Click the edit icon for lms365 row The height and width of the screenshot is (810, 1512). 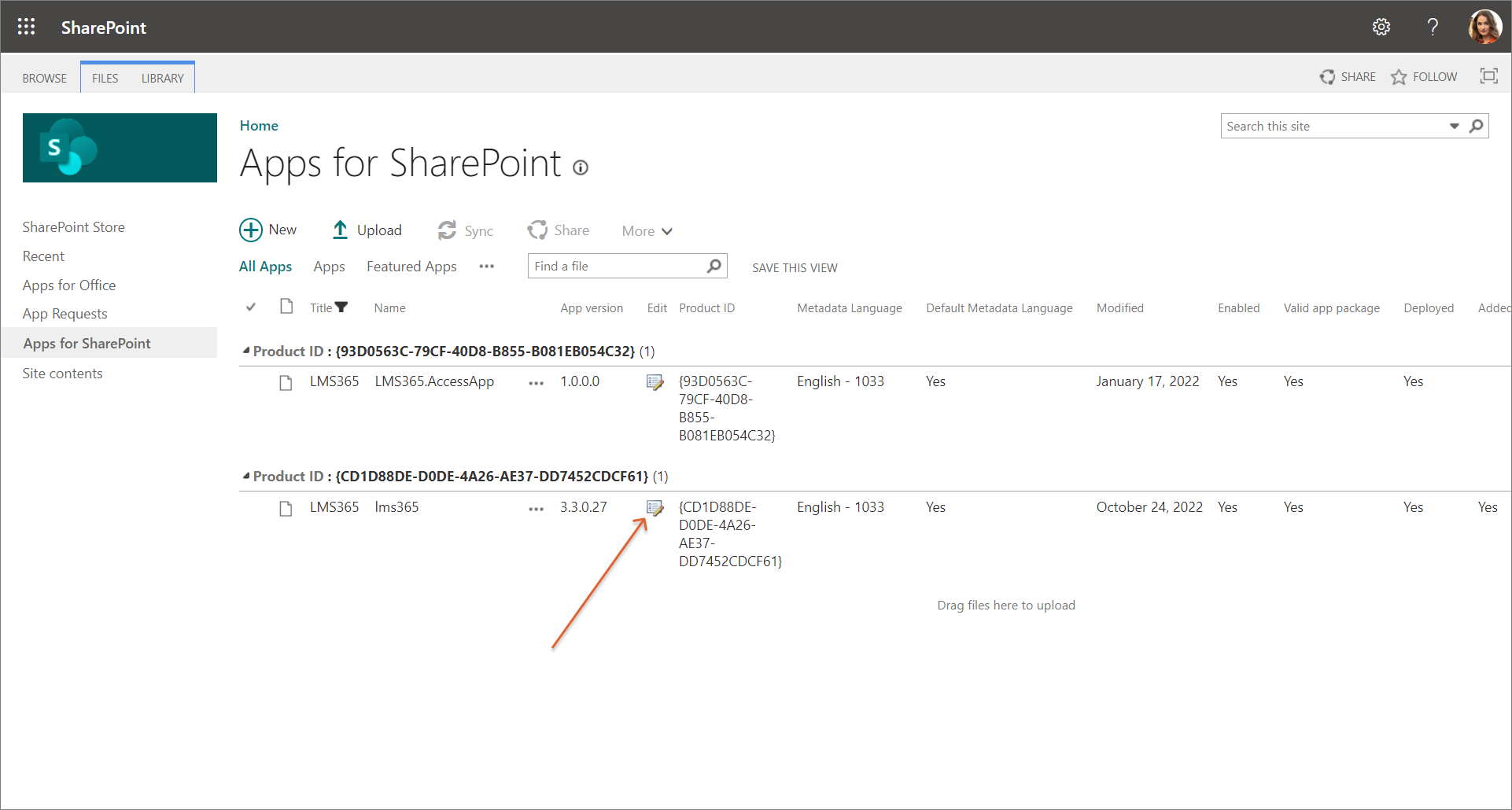tap(655, 508)
